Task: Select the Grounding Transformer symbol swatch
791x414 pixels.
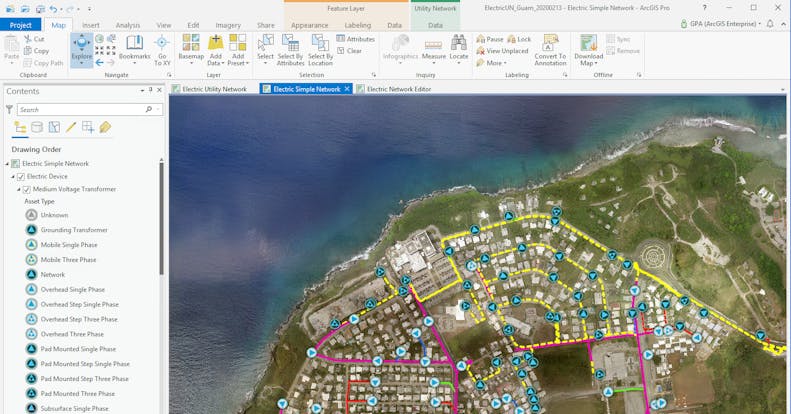Action: coord(31,229)
